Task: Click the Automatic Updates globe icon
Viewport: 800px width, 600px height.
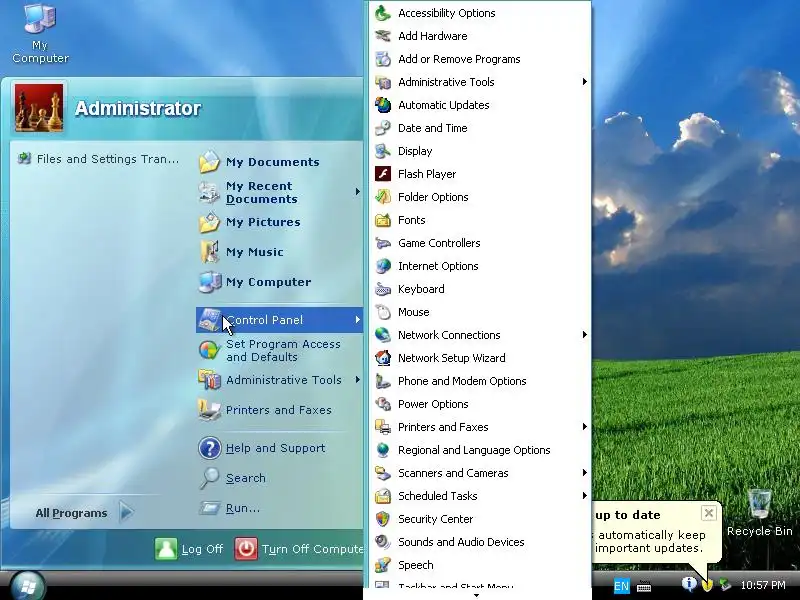Action: (x=383, y=105)
